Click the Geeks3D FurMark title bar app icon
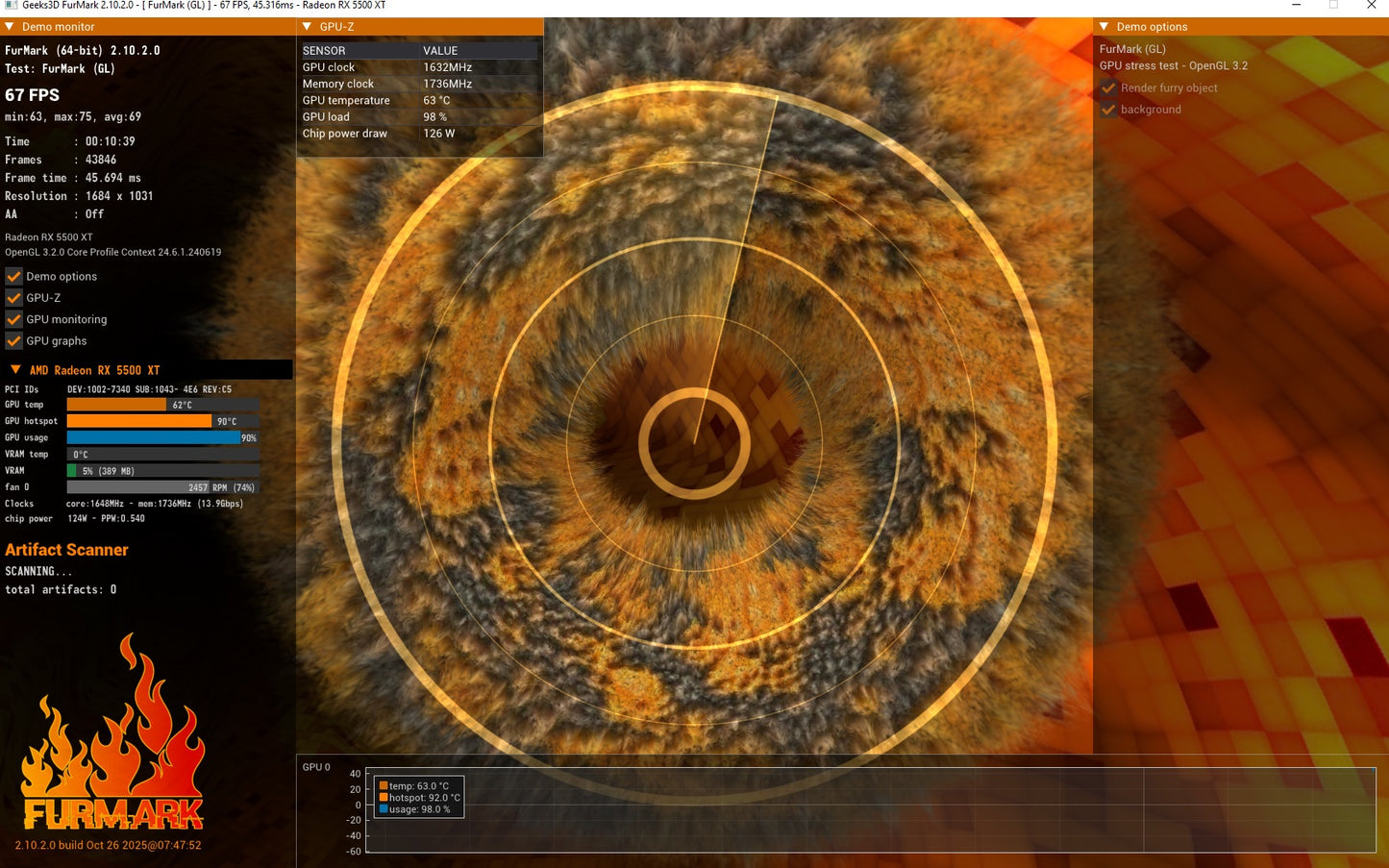This screenshot has width=1389, height=868. pyautogui.click(x=11, y=5)
